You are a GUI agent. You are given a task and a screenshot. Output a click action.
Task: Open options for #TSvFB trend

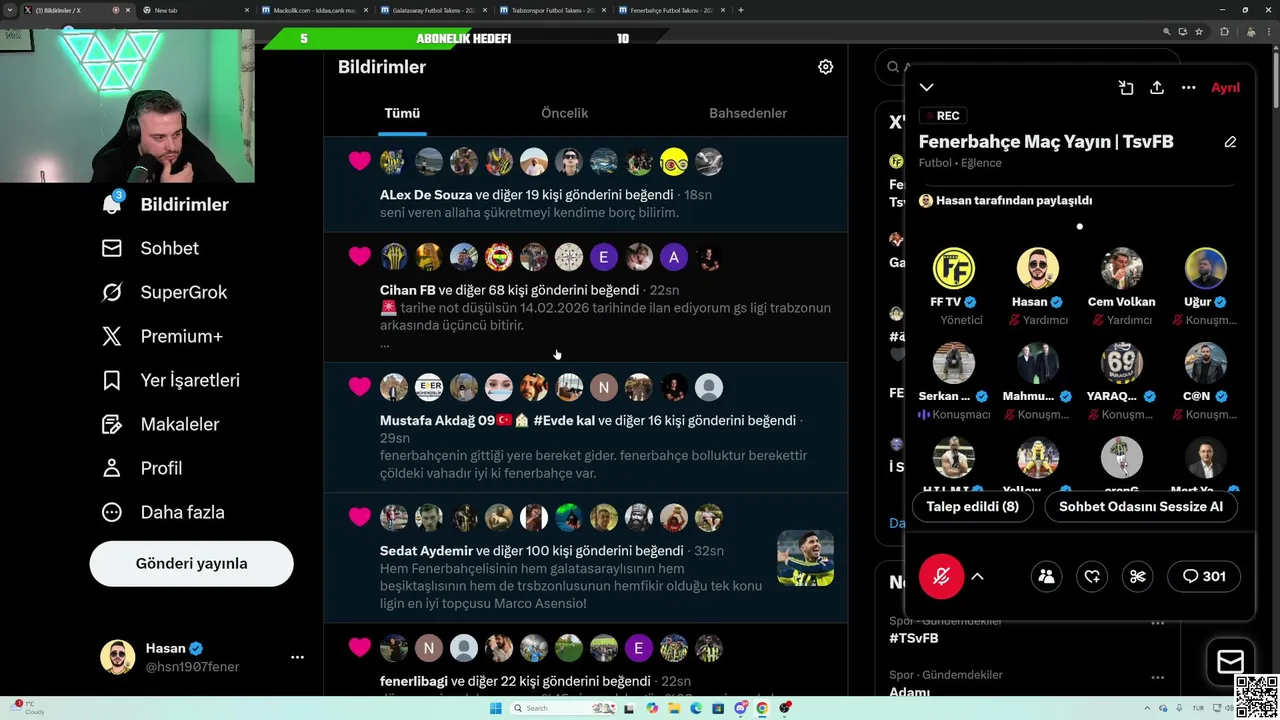[1157, 622]
